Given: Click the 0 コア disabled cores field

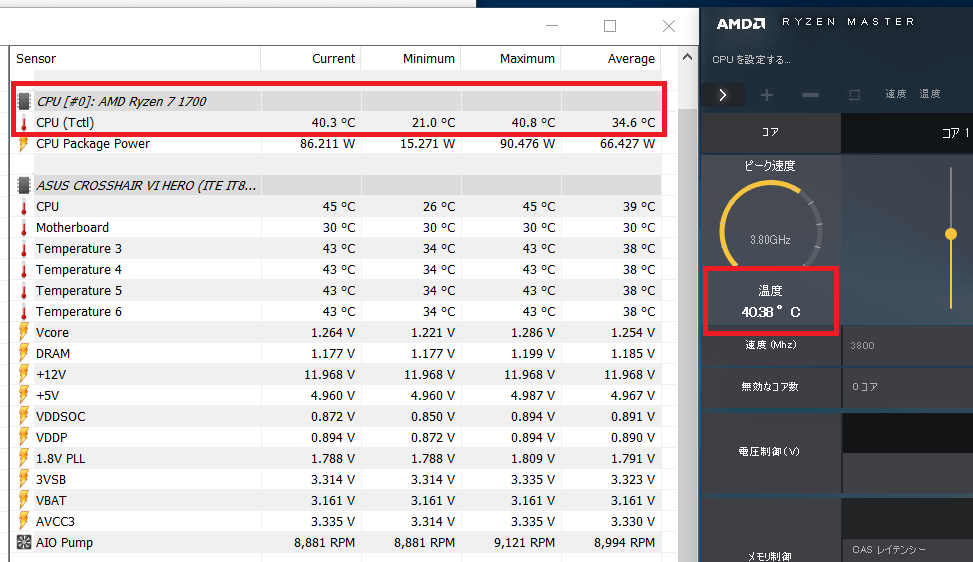Looking at the screenshot, I should 907,386.
